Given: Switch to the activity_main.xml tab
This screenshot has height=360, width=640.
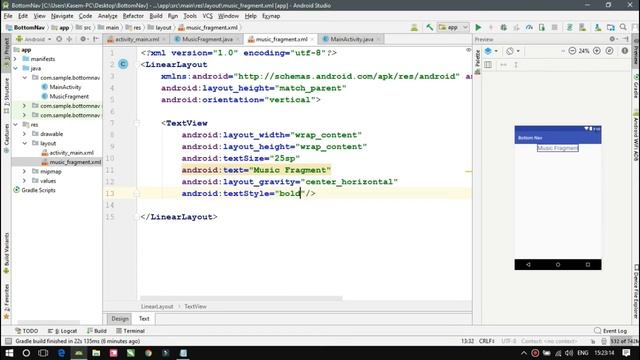Looking at the screenshot, I should [x=136, y=39].
